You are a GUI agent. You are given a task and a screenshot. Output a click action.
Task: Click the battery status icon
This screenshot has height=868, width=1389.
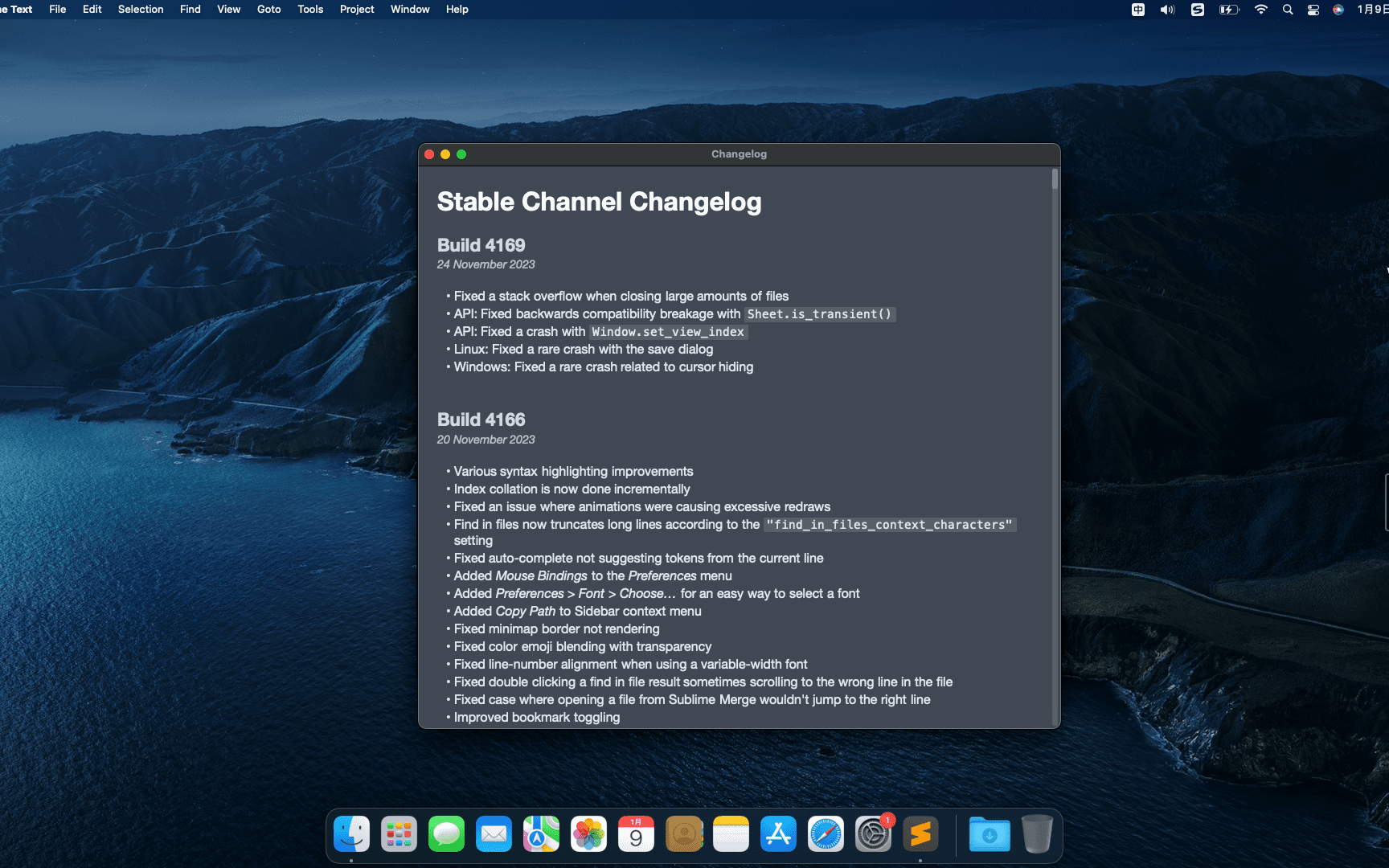(x=1229, y=10)
